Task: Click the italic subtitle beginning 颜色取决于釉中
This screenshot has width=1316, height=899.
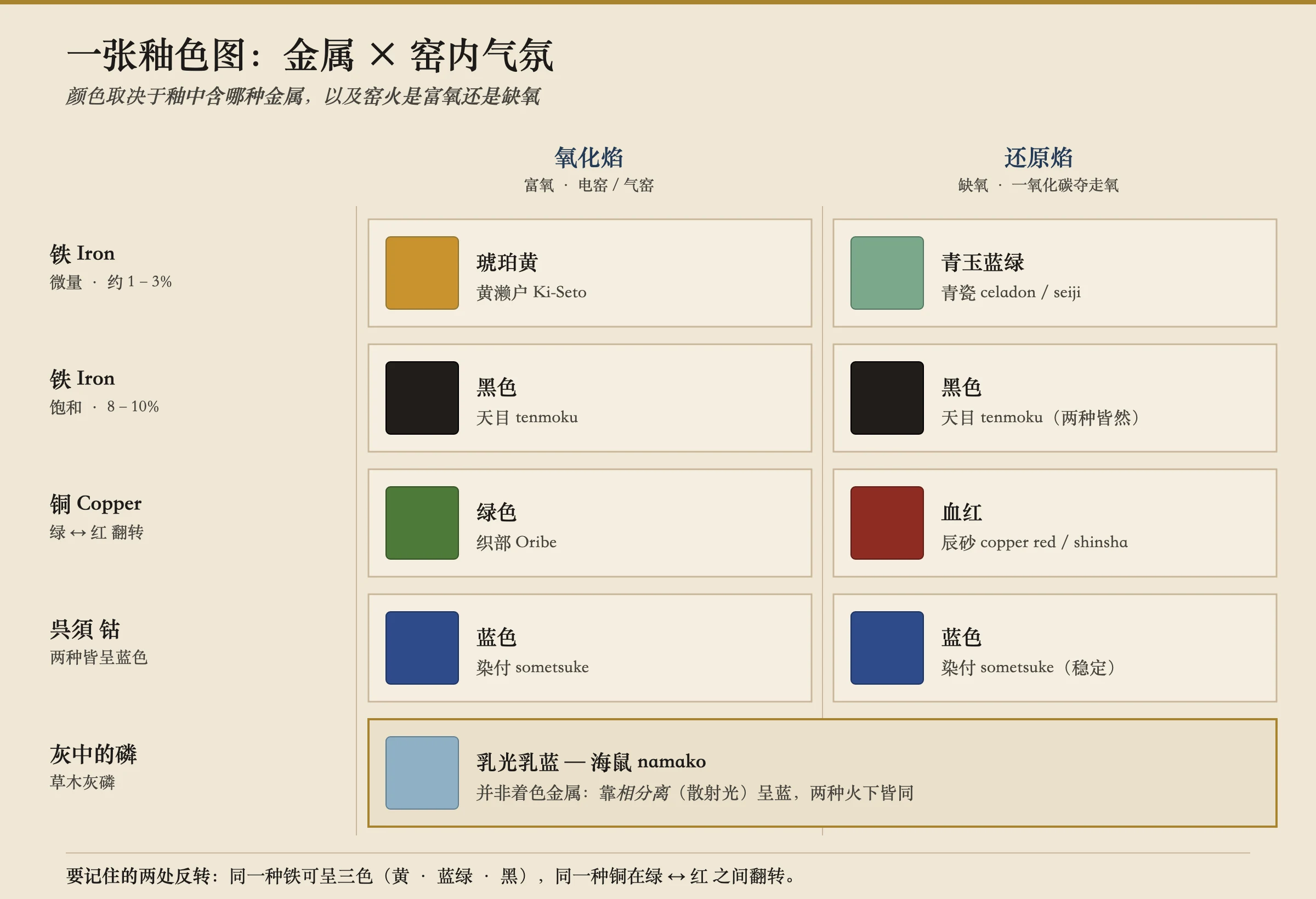Action: tap(303, 96)
